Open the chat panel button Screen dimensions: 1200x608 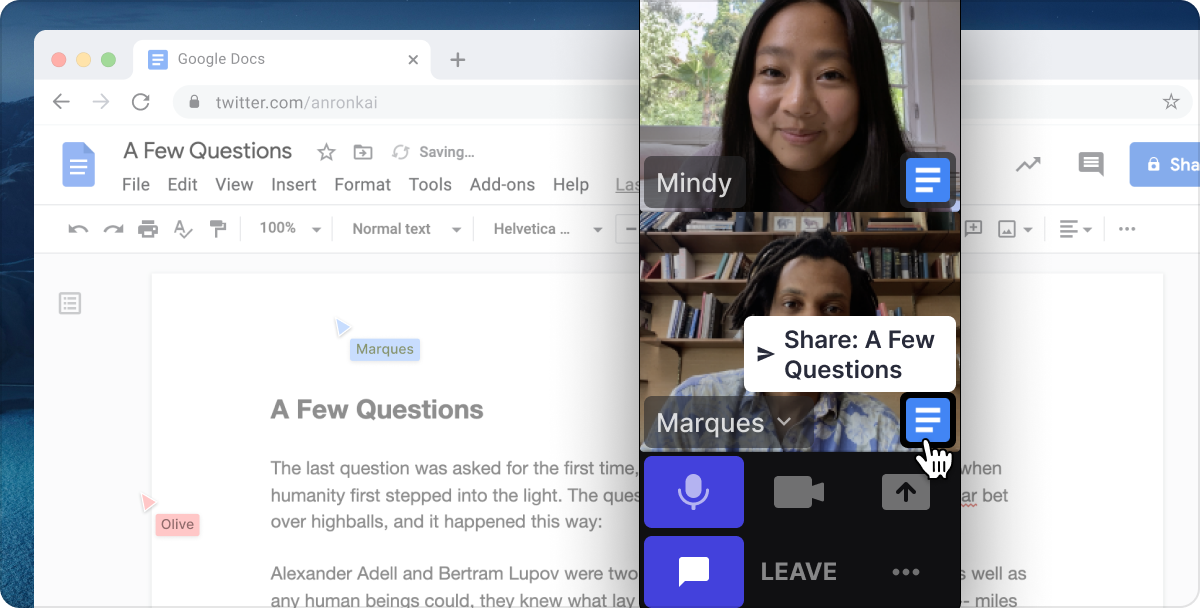[x=694, y=572]
